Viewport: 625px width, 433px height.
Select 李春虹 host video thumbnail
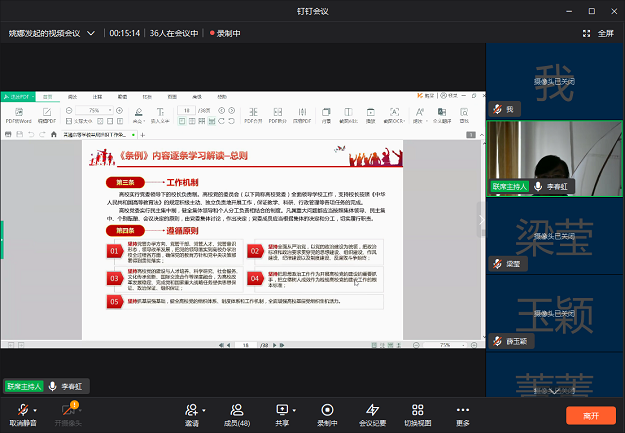pos(555,158)
